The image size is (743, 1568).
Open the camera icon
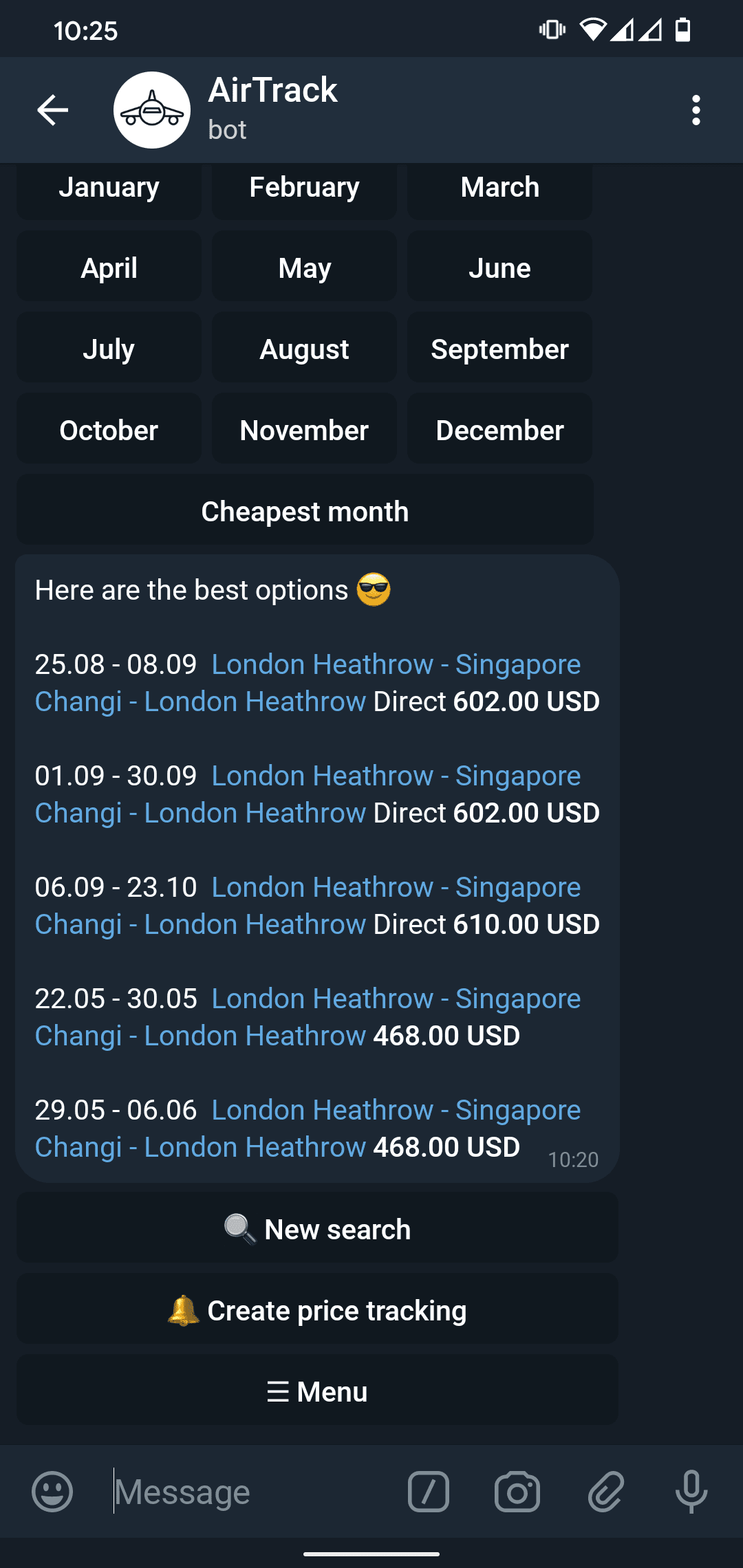[517, 1492]
